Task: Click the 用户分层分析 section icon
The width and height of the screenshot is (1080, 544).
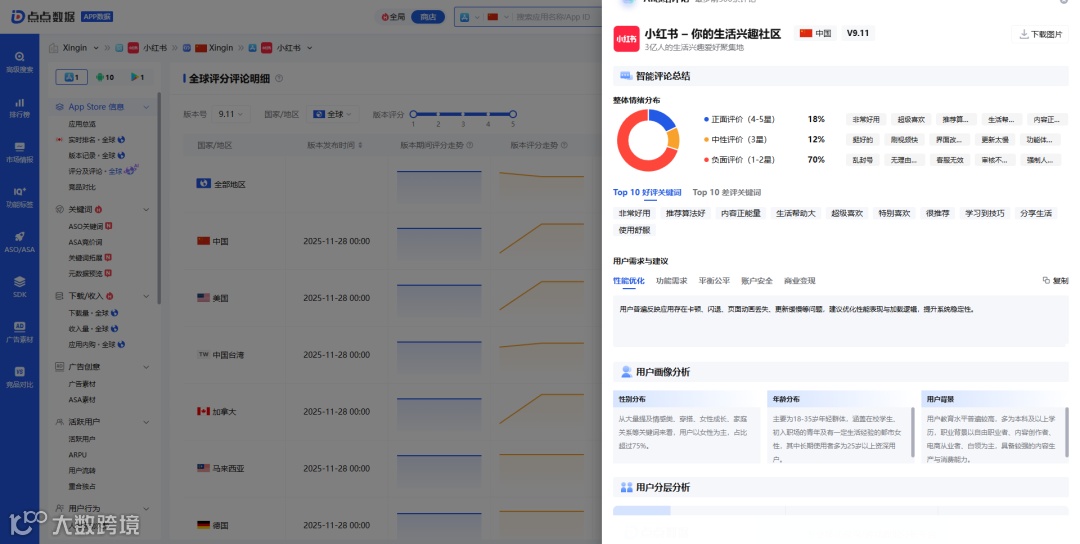Action: point(626,487)
